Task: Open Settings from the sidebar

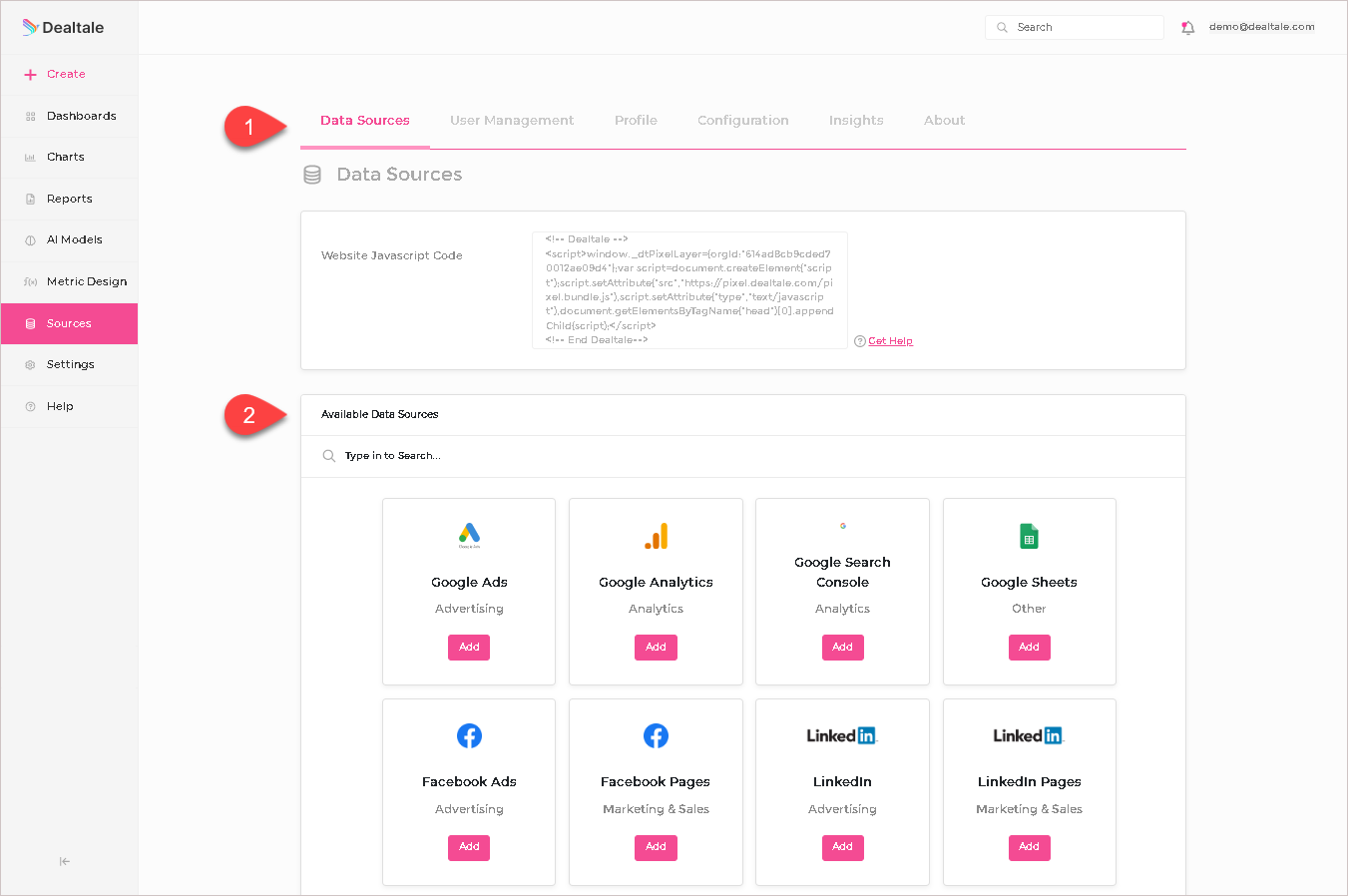Action: pyautogui.click(x=70, y=365)
